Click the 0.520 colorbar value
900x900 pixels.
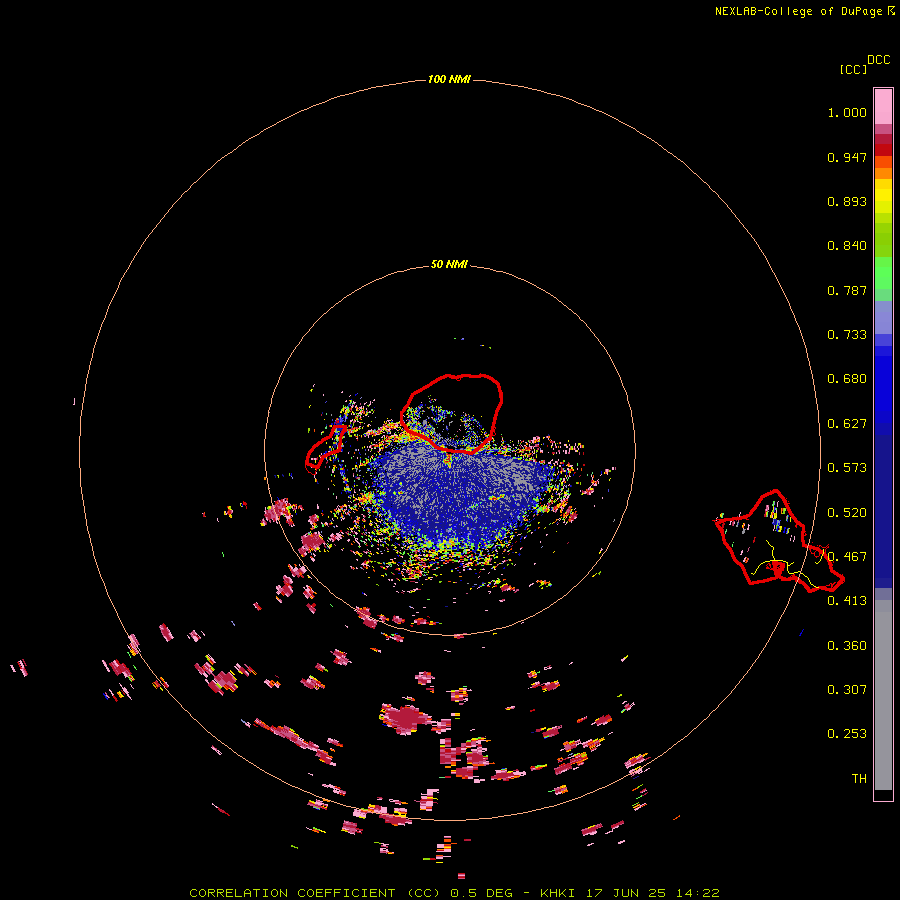(x=847, y=513)
